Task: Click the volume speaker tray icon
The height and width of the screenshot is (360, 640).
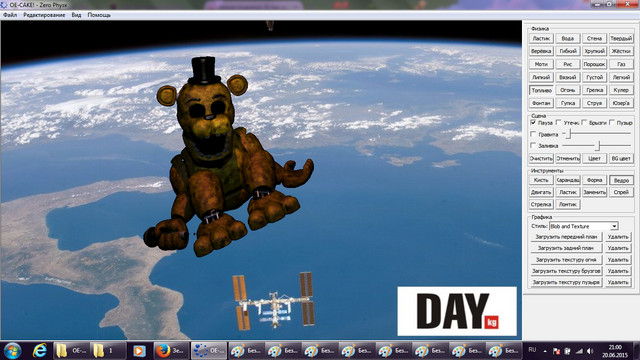Action: (x=590, y=351)
